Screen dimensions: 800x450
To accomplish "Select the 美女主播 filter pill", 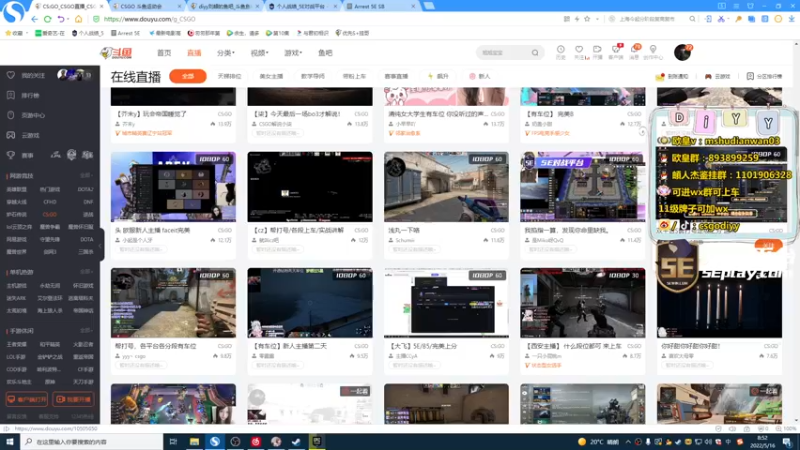I will tap(271, 76).
